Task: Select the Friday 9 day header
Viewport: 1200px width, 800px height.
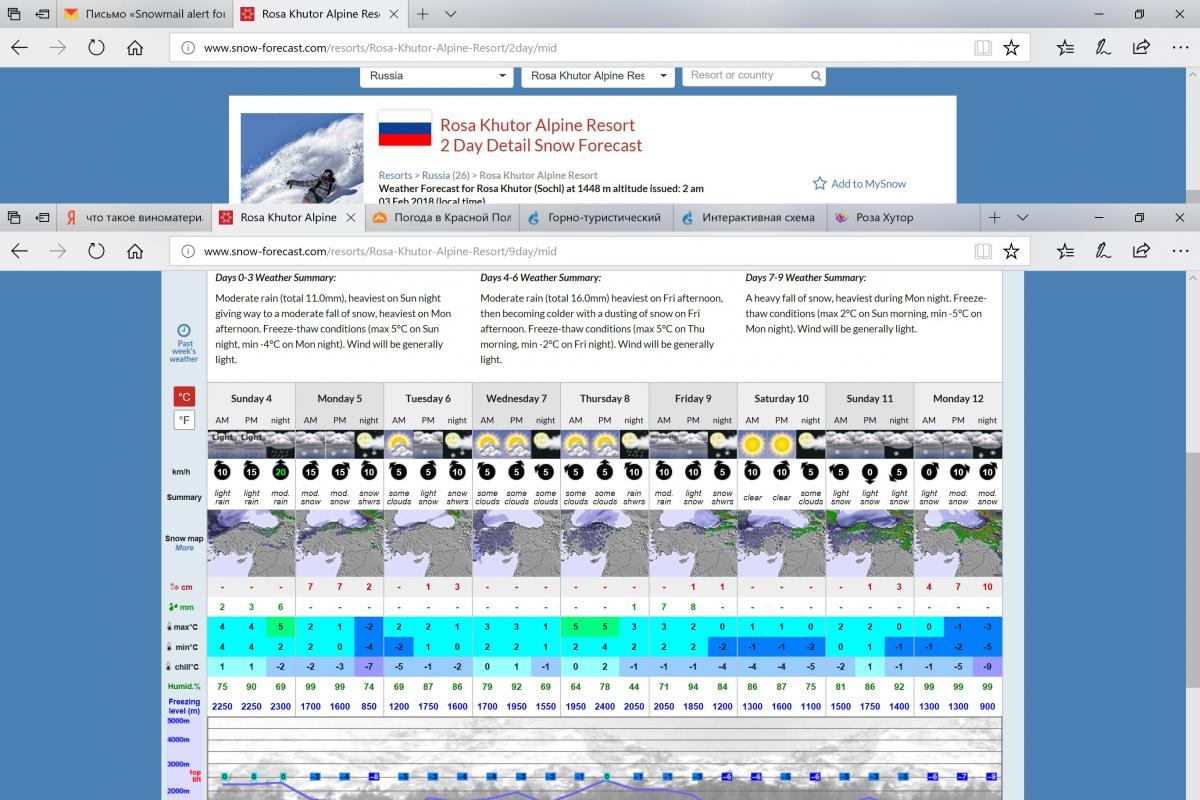Action: click(x=693, y=398)
